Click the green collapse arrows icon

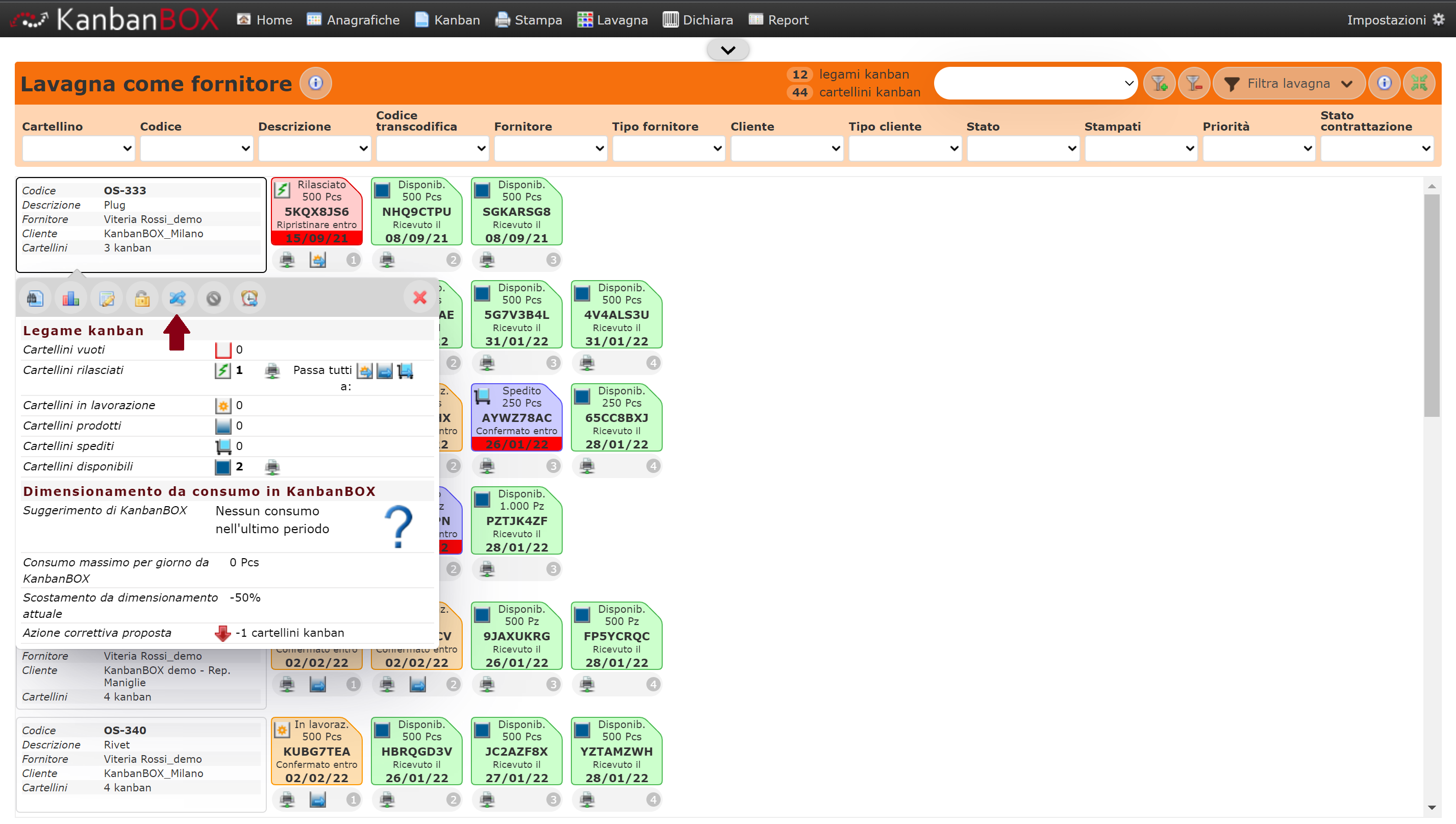coord(1419,84)
